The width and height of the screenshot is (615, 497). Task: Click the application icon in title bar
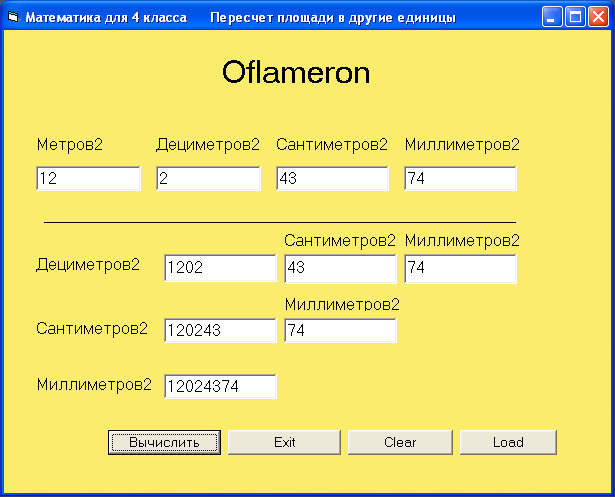pyautogui.click(x=14, y=17)
